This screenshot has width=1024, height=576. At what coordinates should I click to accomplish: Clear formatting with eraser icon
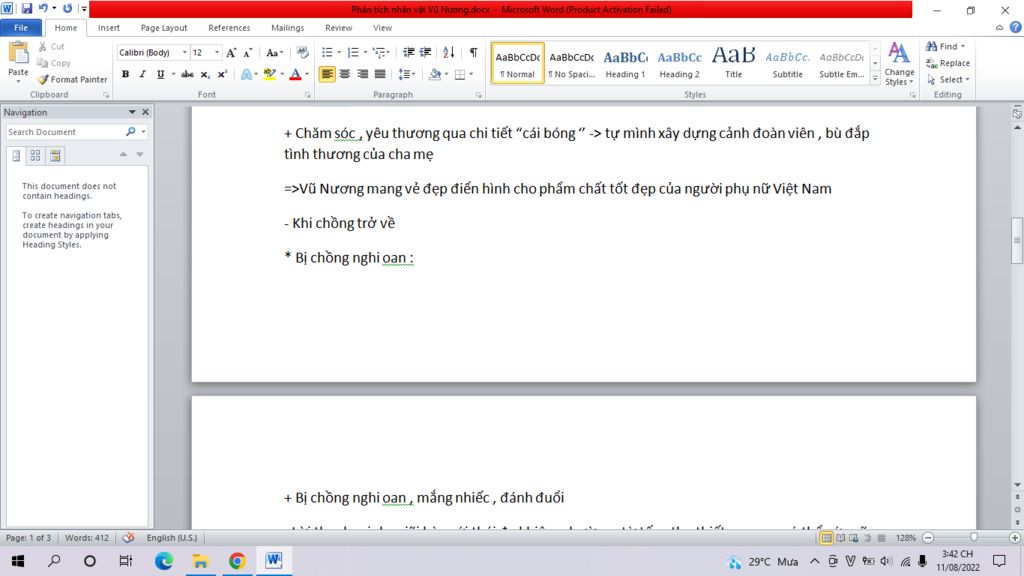(302, 52)
